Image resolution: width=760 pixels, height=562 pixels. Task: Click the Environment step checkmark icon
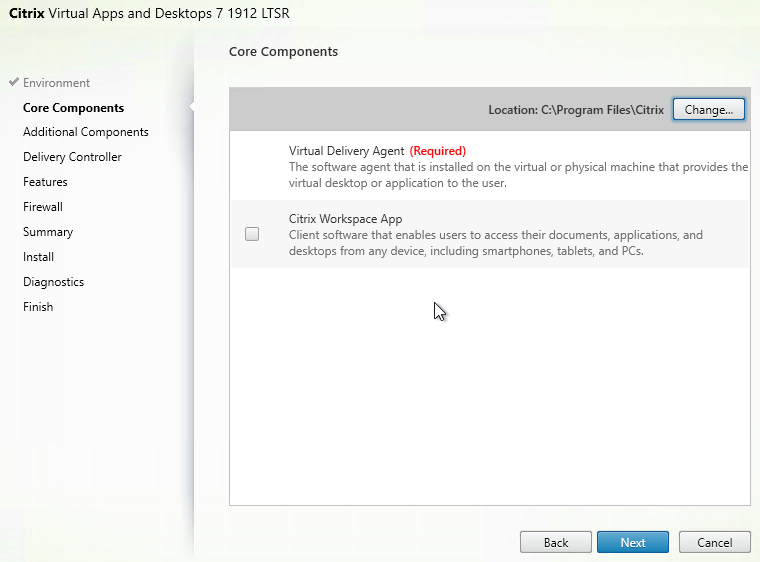[13, 83]
